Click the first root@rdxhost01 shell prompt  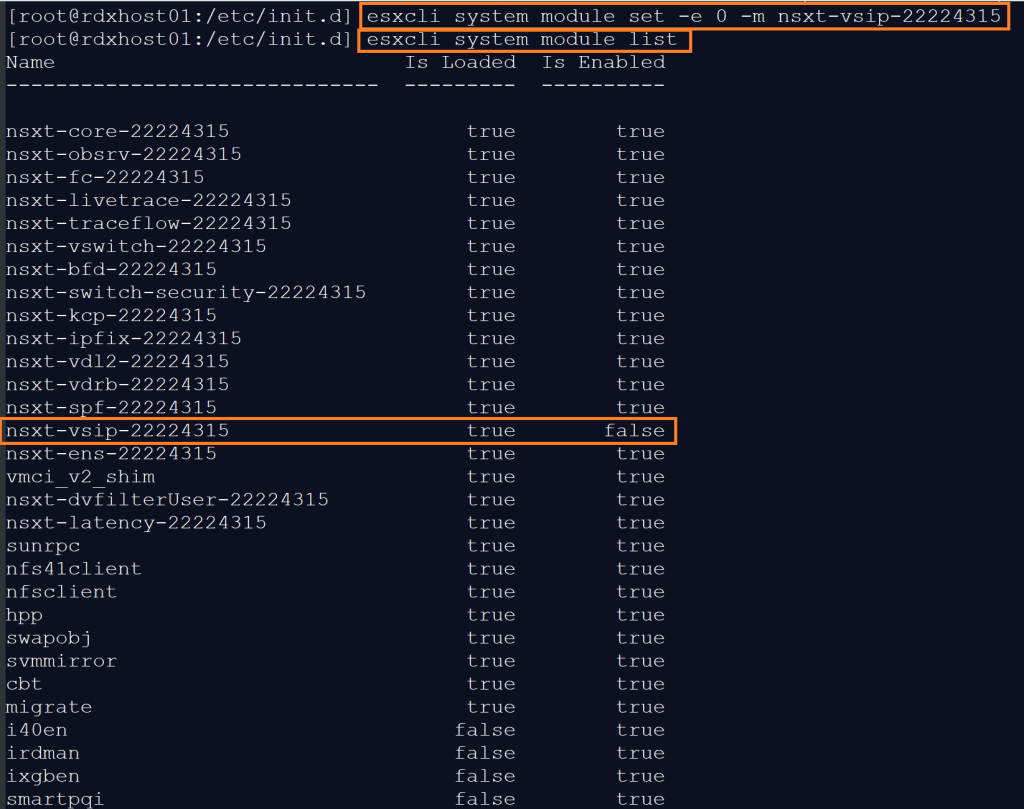point(179,16)
